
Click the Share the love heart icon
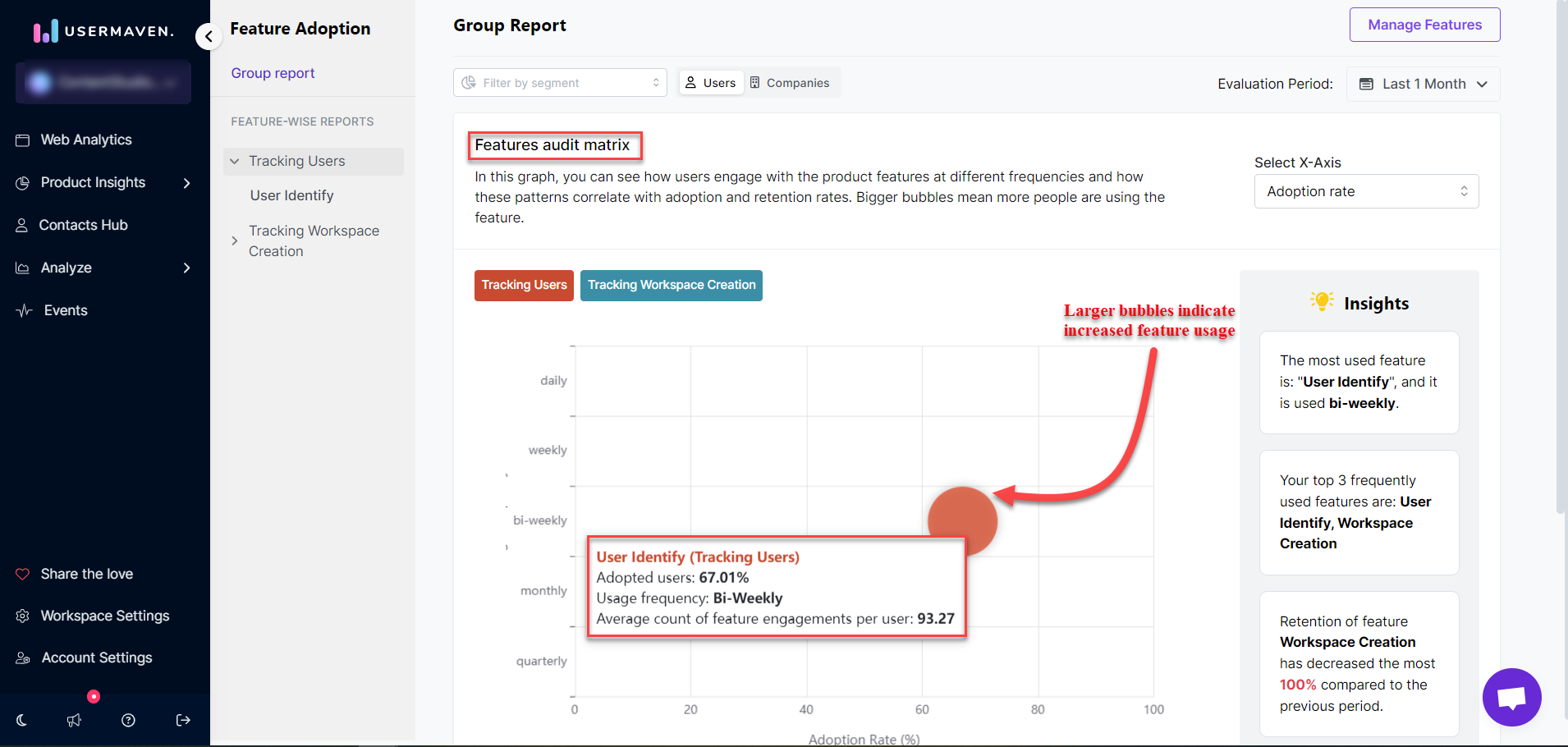[x=22, y=574]
